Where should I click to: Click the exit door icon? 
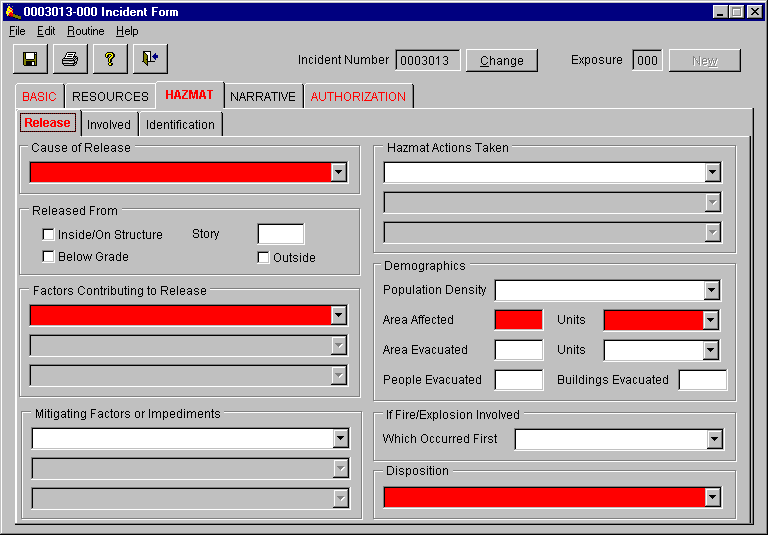pos(150,59)
